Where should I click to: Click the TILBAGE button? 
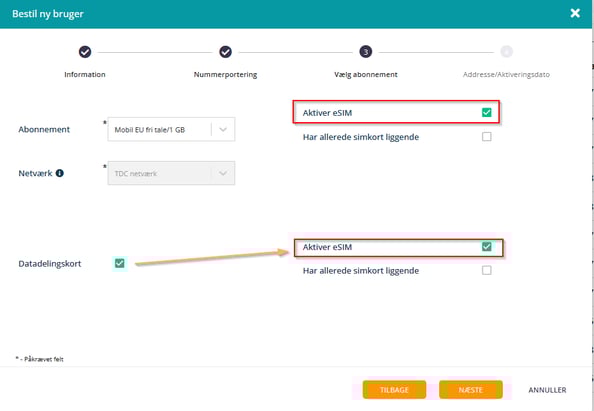pos(394,390)
